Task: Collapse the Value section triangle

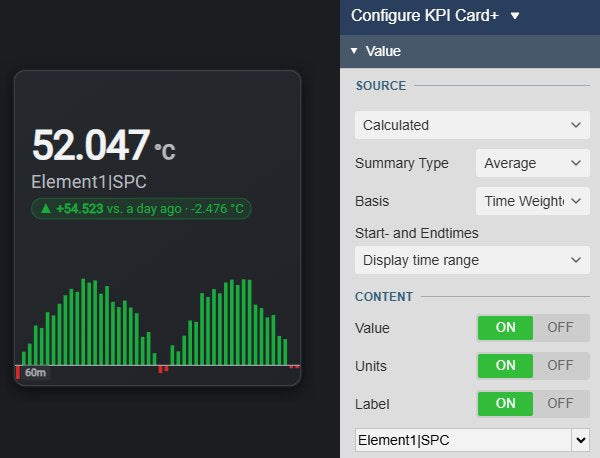Action: (354, 51)
